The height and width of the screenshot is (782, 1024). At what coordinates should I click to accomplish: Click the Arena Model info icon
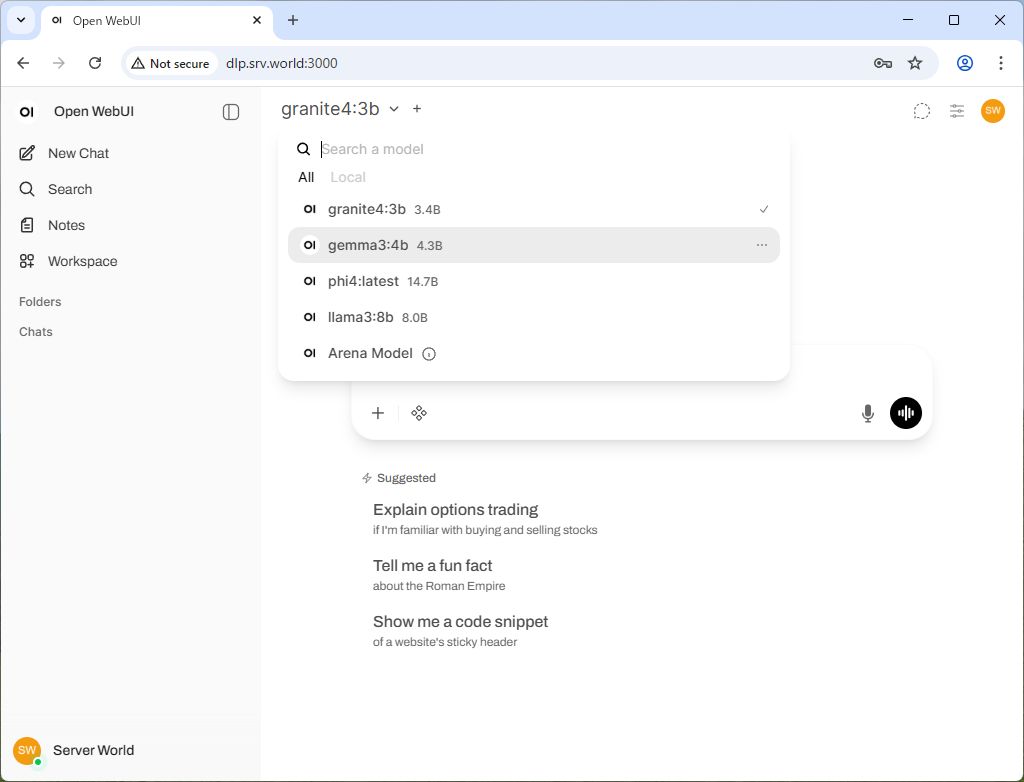(429, 354)
